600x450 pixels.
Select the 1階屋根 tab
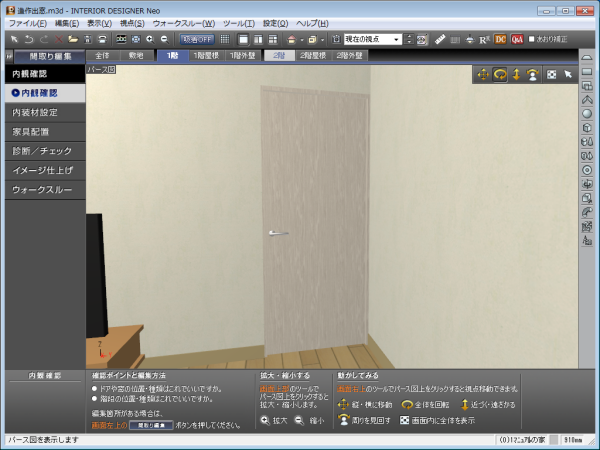207,56
